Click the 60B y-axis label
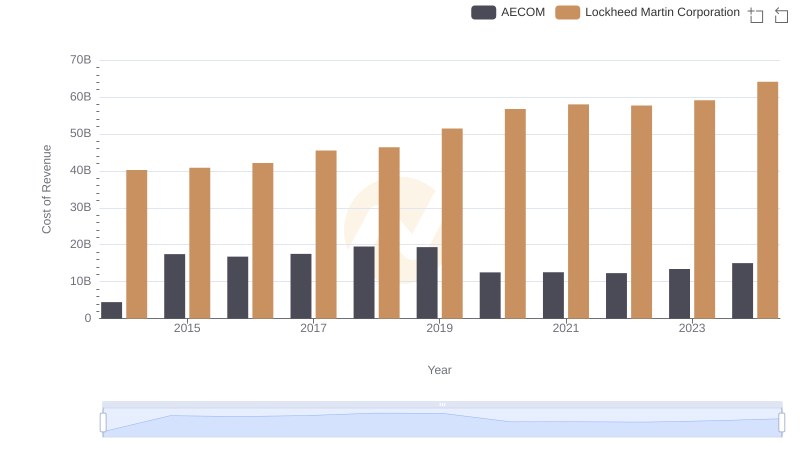The width and height of the screenshot is (800, 461). [x=81, y=97]
